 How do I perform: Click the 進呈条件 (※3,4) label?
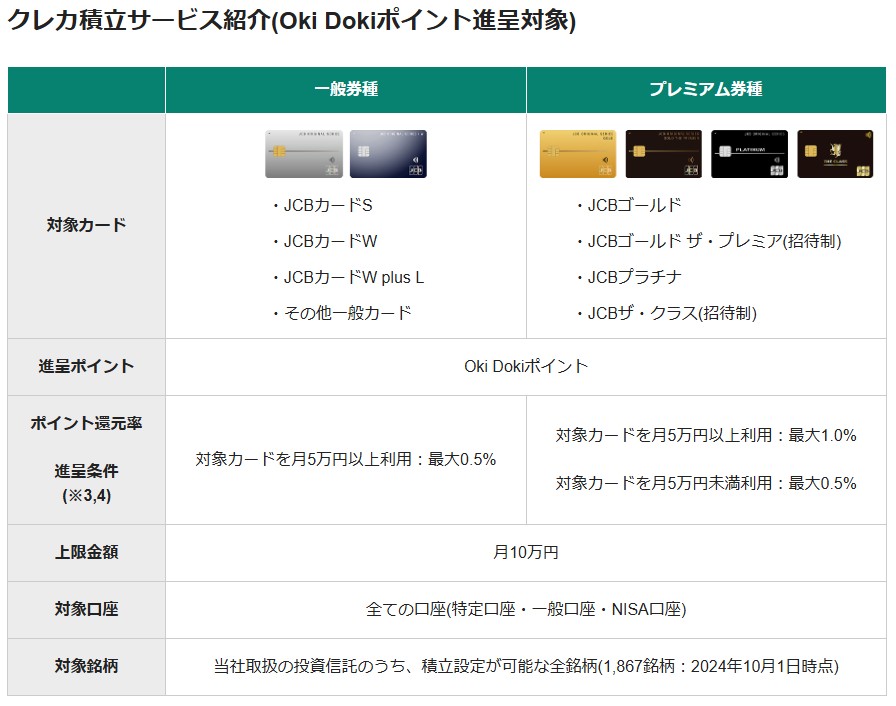pos(86,483)
